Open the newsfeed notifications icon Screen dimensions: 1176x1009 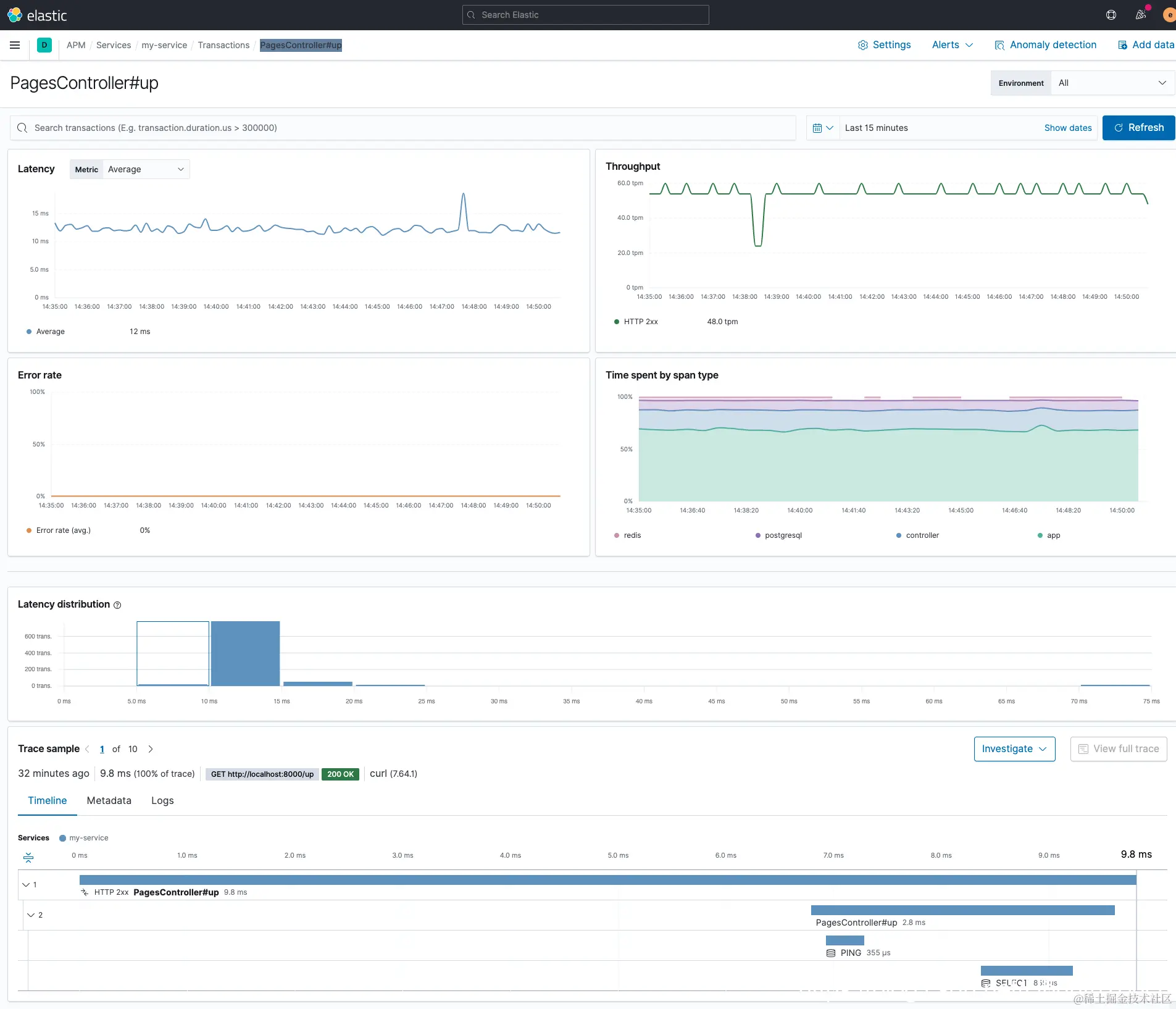[1141, 15]
